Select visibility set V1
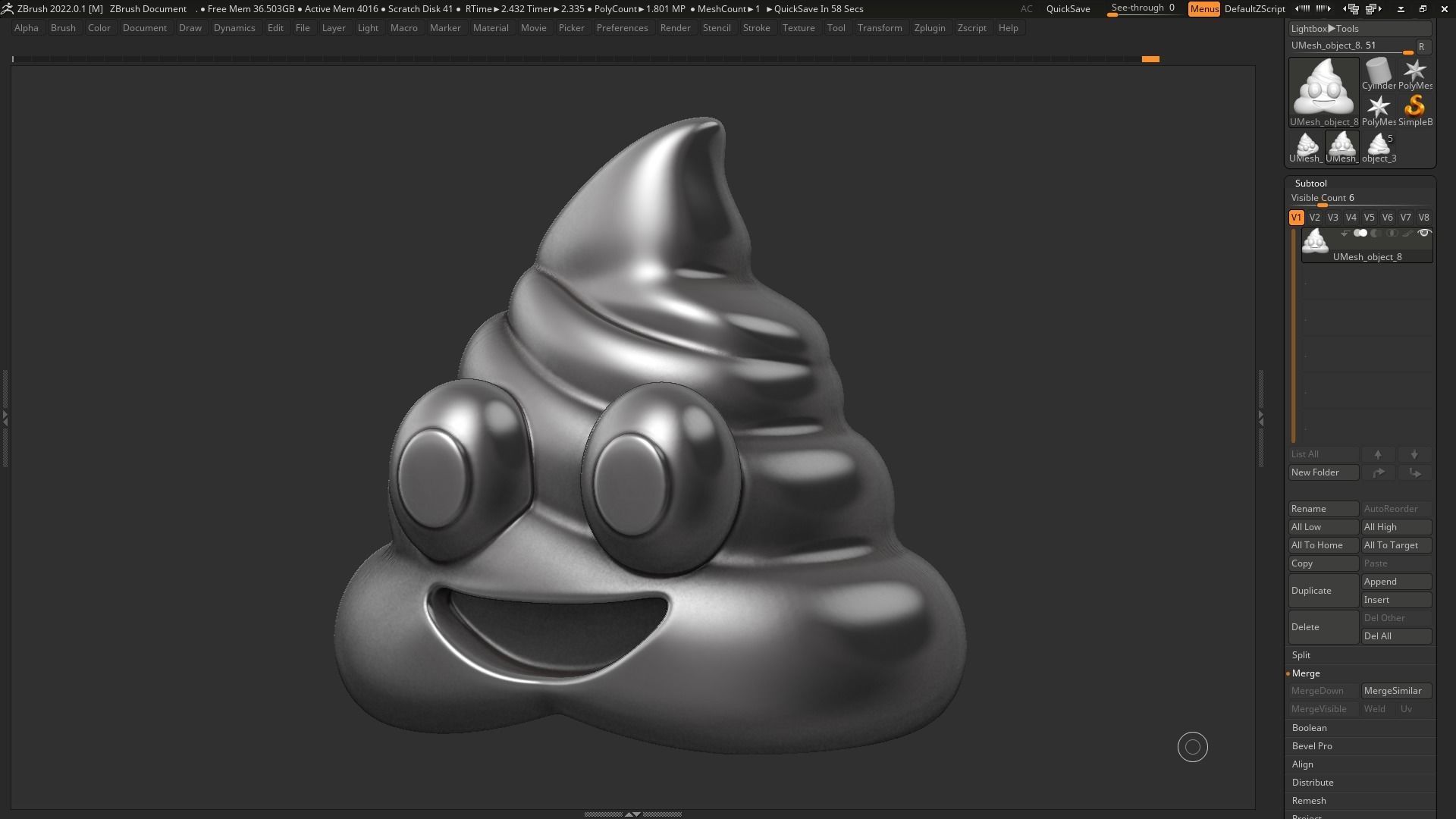This screenshot has width=1456, height=819. pyautogui.click(x=1296, y=218)
